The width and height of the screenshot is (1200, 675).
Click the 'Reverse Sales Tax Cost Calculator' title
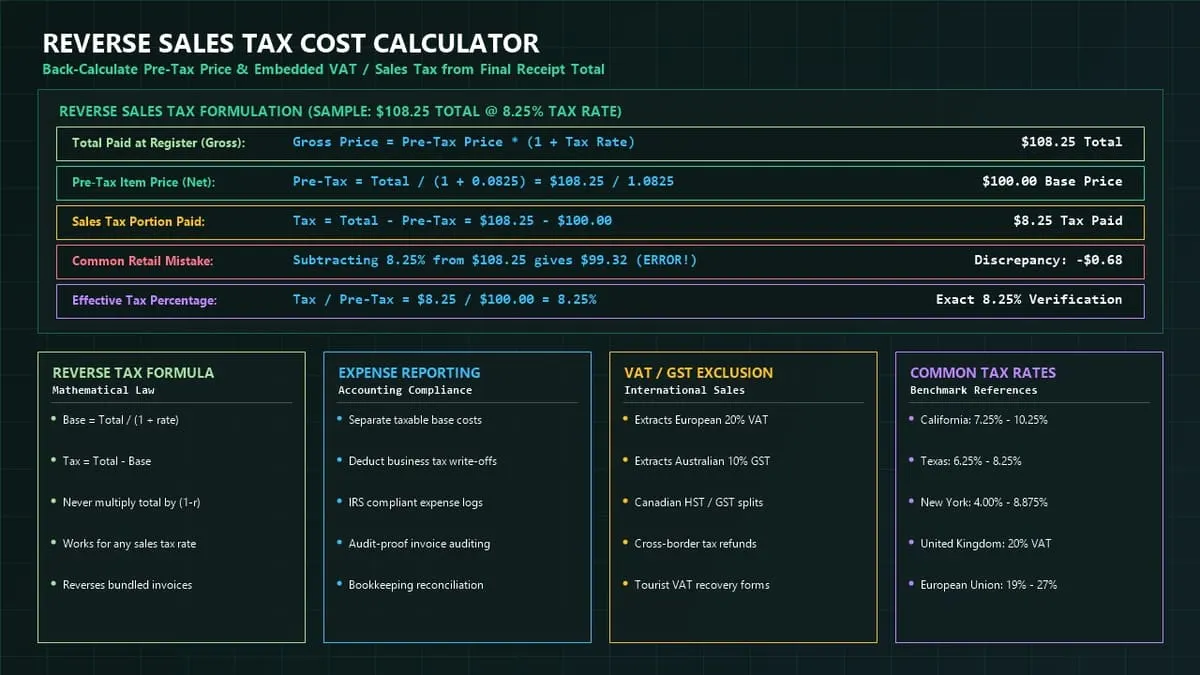291,43
